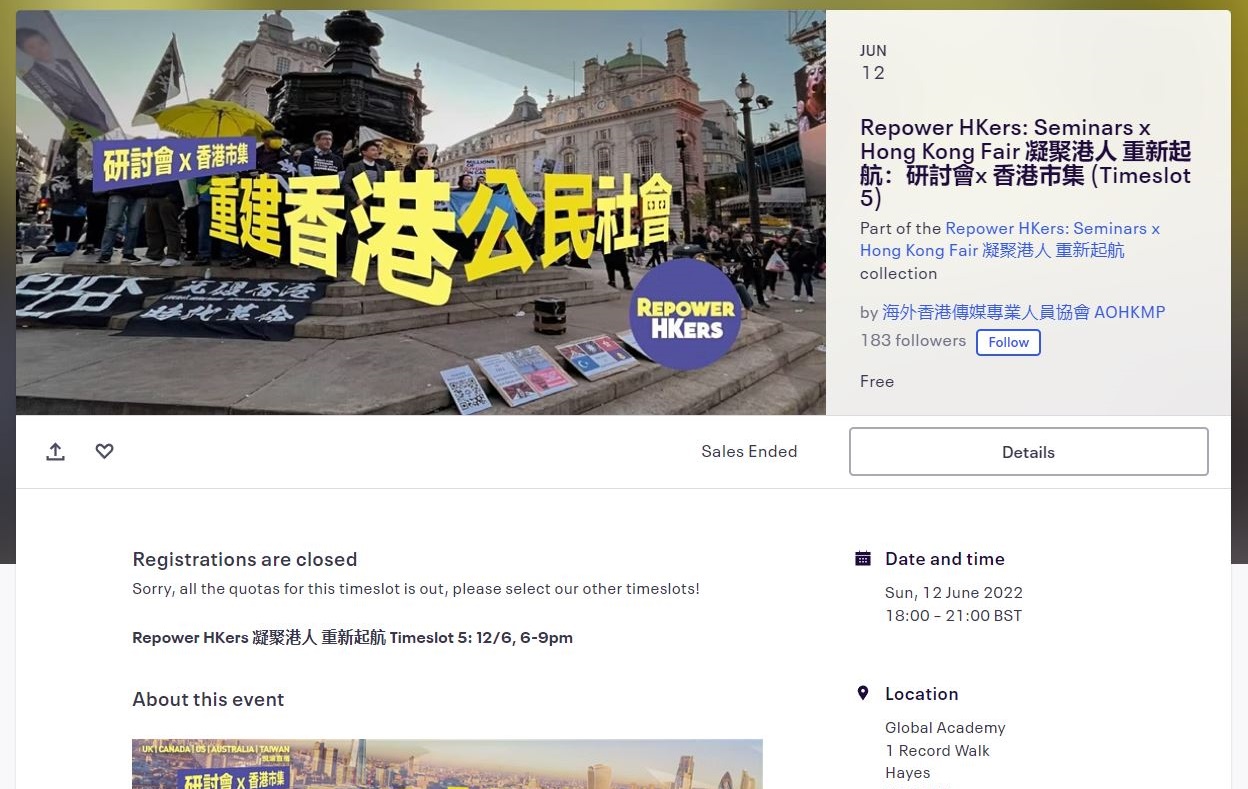The height and width of the screenshot is (789, 1248).
Task: Click the event hero banner image
Action: [x=420, y=212]
